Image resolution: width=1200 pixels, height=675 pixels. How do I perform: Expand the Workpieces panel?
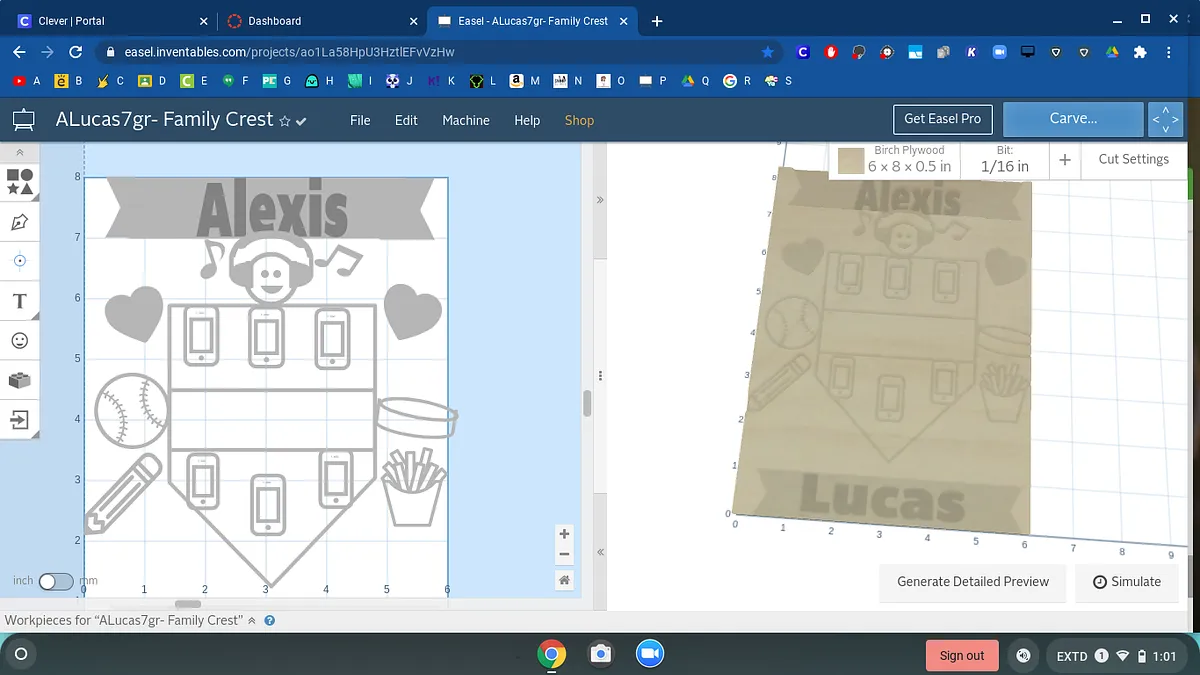(x=252, y=620)
